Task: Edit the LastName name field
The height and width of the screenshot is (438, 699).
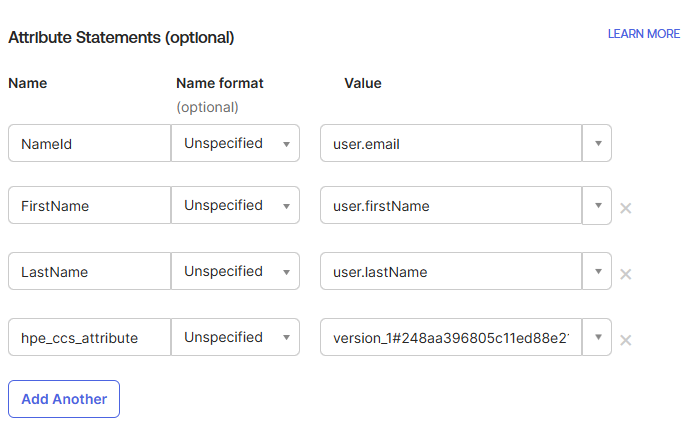Action: (89, 271)
